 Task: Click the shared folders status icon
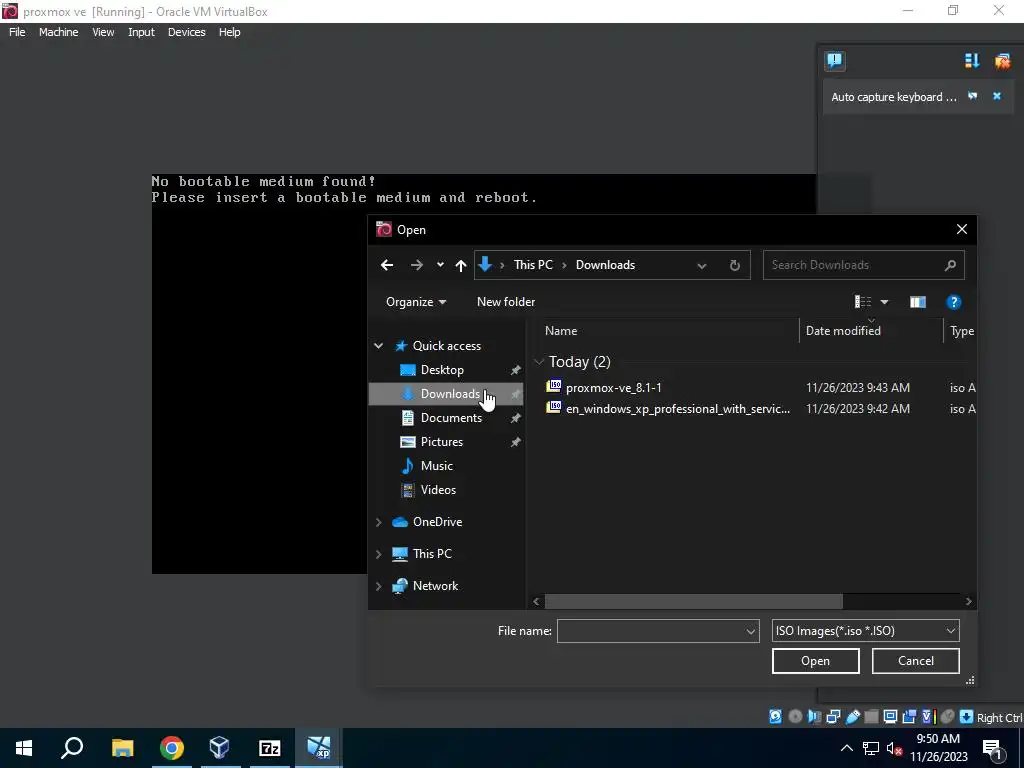point(871,716)
